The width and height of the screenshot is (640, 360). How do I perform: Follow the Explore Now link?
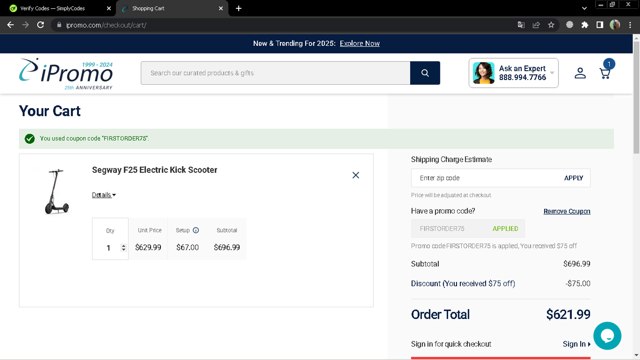click(x=360, y=43)
